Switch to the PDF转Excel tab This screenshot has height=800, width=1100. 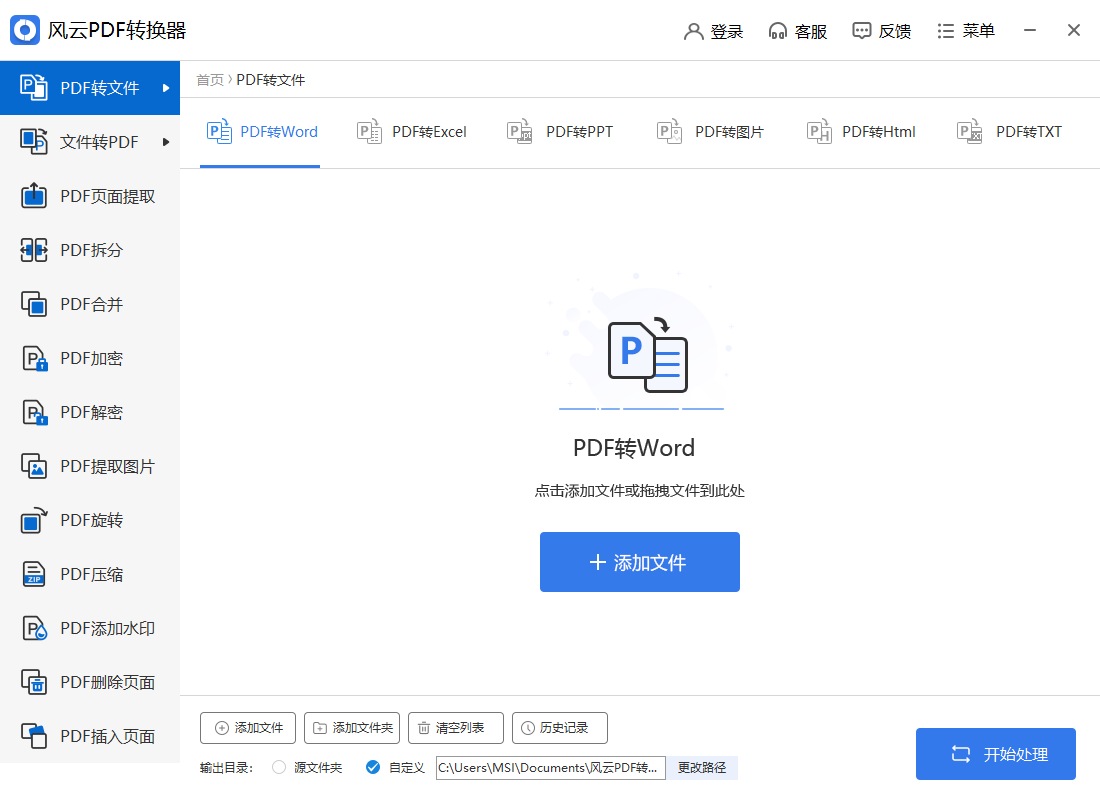[412, 131]
